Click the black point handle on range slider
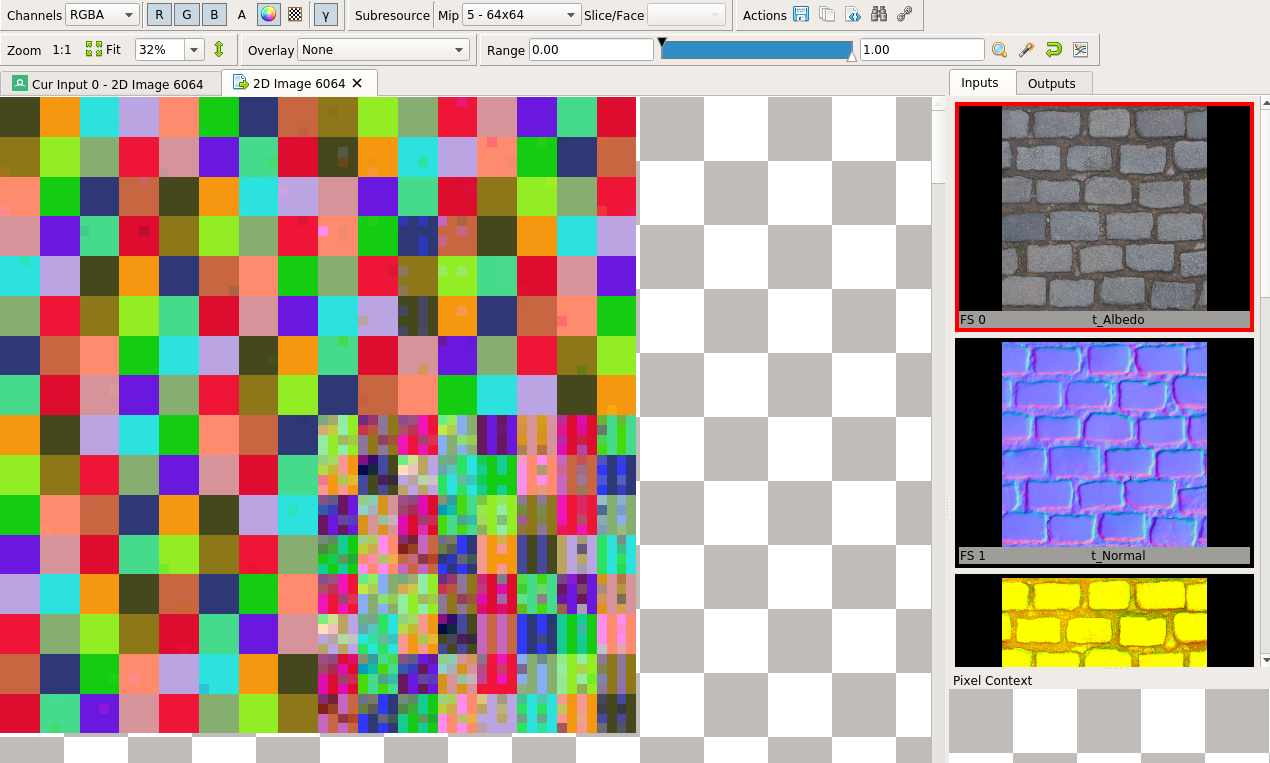1270x763 pixels. 661,42
